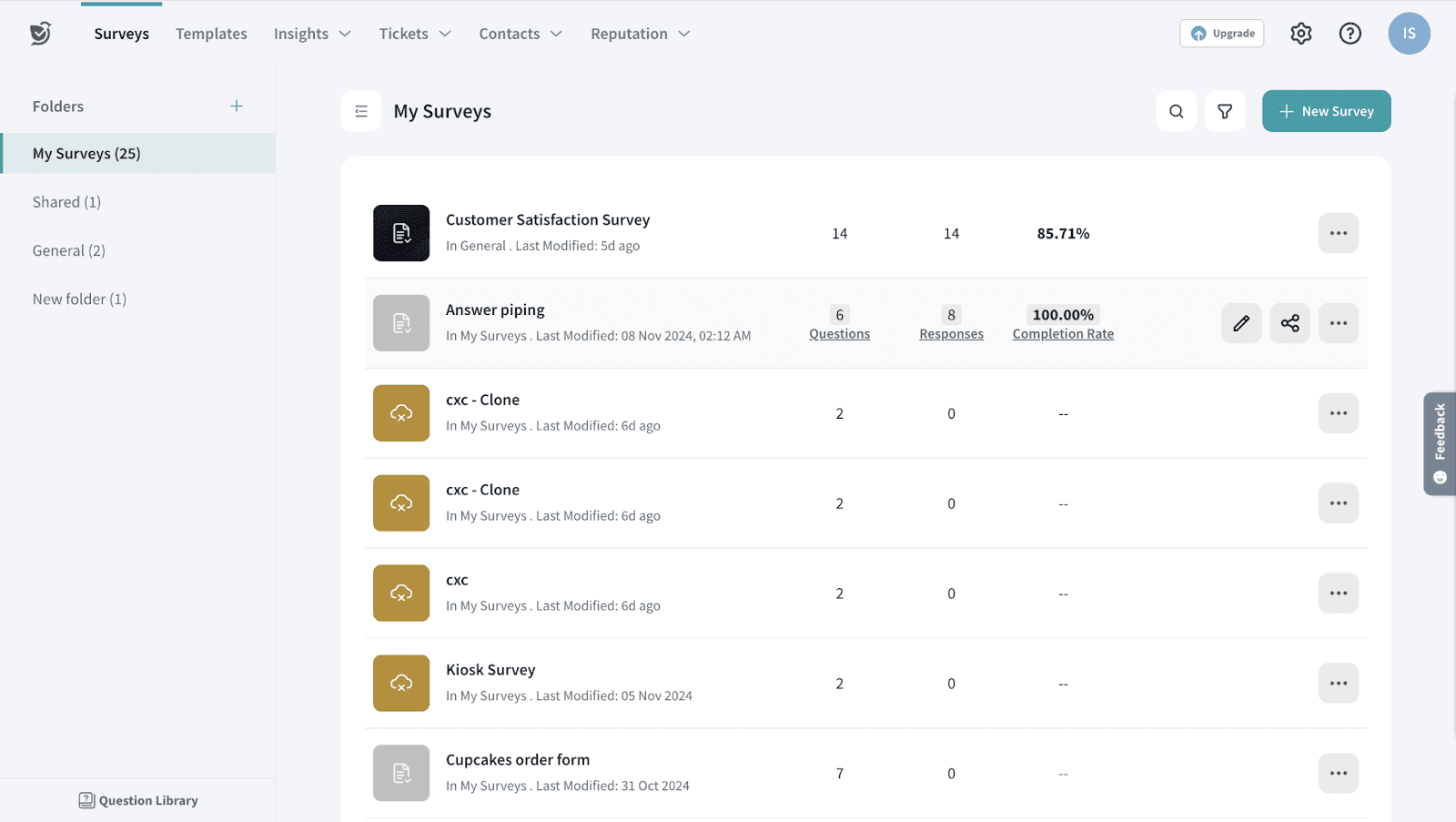Click share icon for Answer piping survey
Viewport: 1456px width, 822px height.
(1289, 323)
